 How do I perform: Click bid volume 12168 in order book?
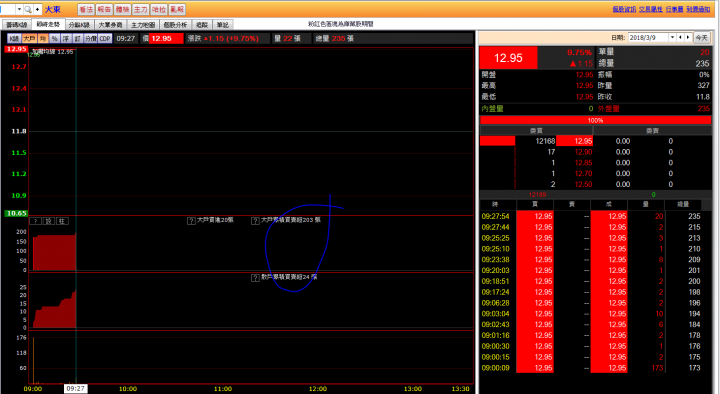545,141
